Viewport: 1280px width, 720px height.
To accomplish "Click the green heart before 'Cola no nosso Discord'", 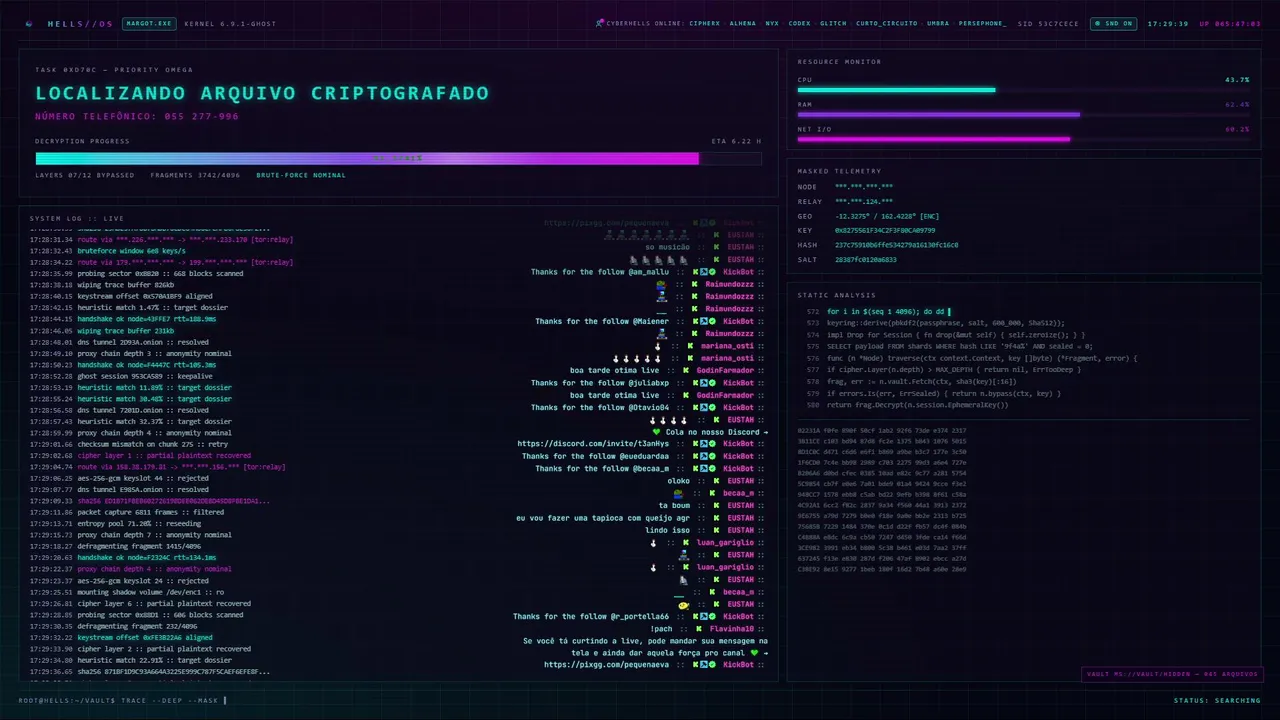I will (657, 432).
